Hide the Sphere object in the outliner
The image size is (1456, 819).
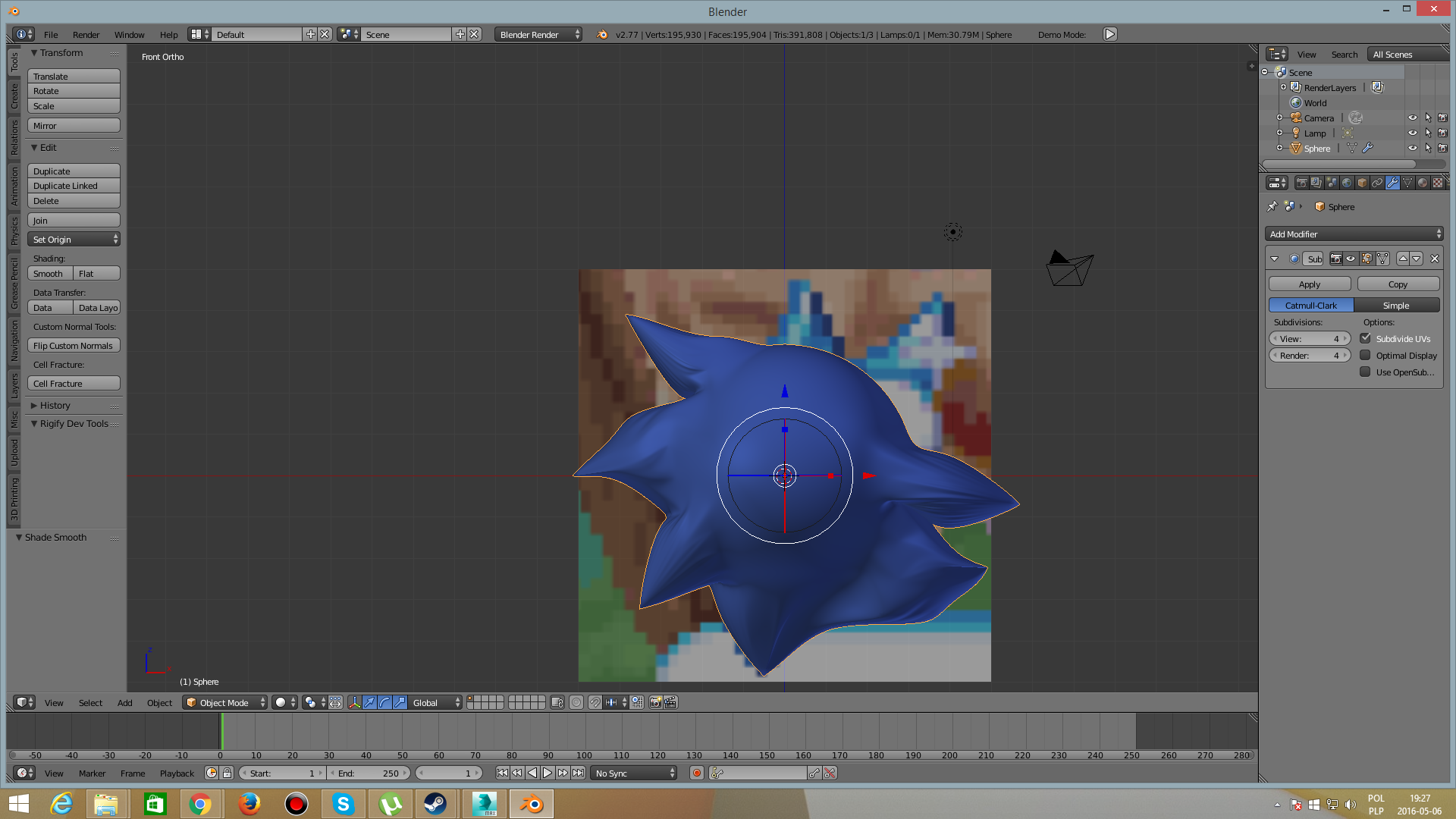1412,149
